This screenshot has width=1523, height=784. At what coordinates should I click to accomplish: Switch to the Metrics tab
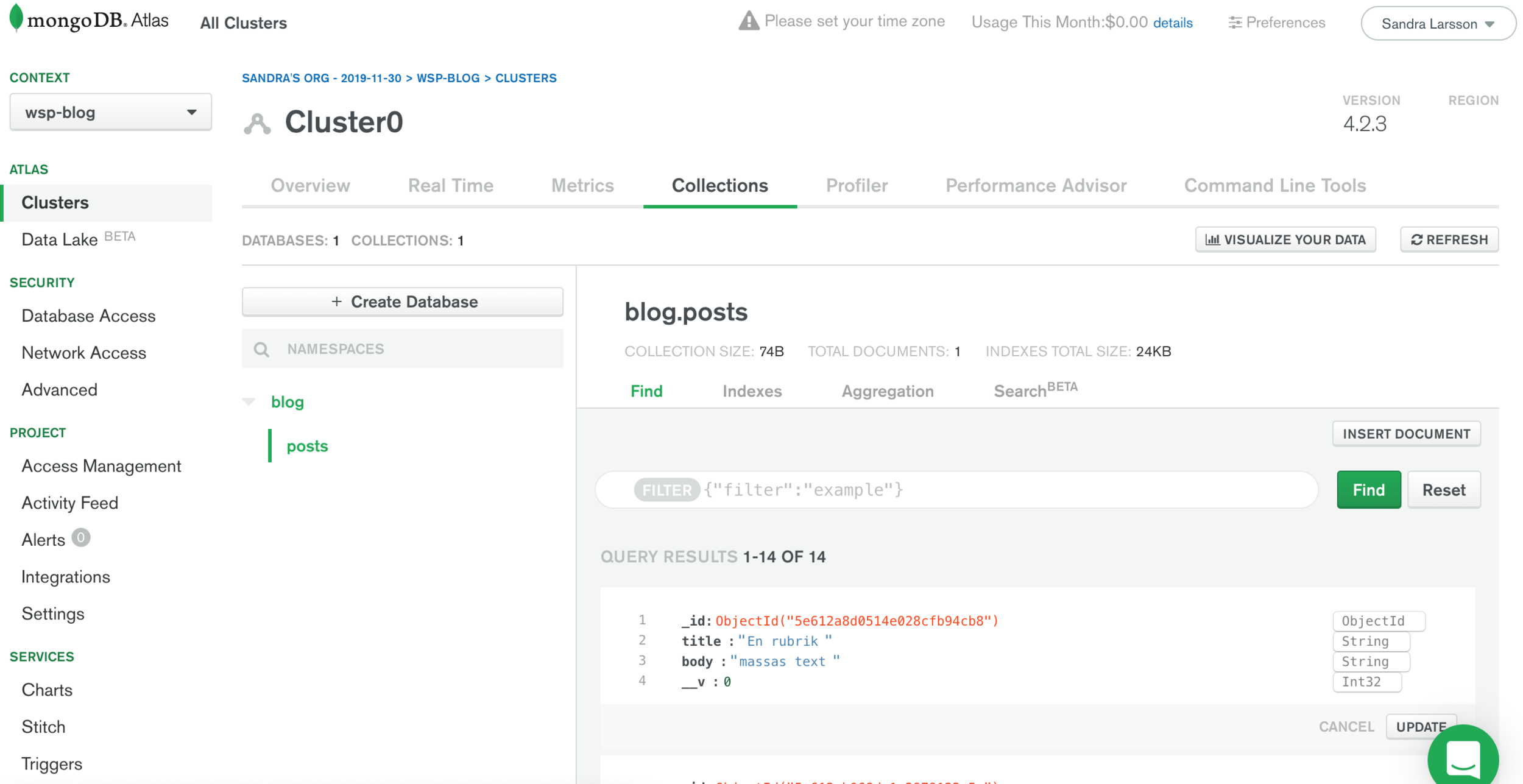tap(582, 185)
